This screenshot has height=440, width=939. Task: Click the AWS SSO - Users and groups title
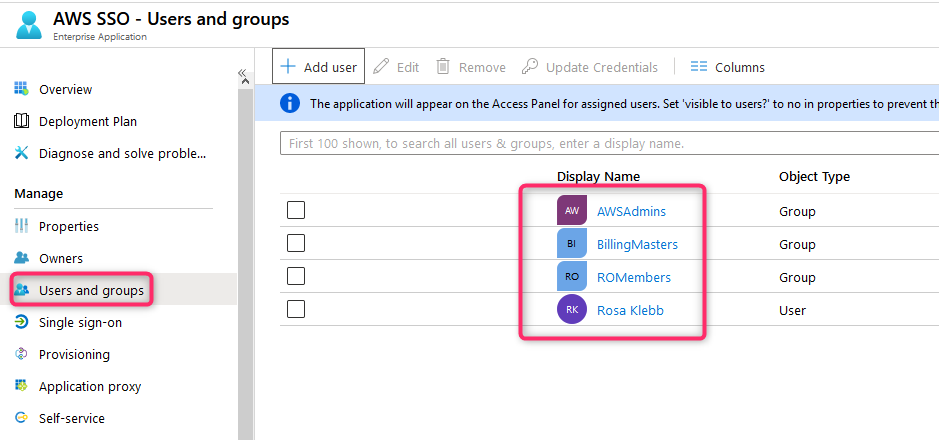click(171, 19)
